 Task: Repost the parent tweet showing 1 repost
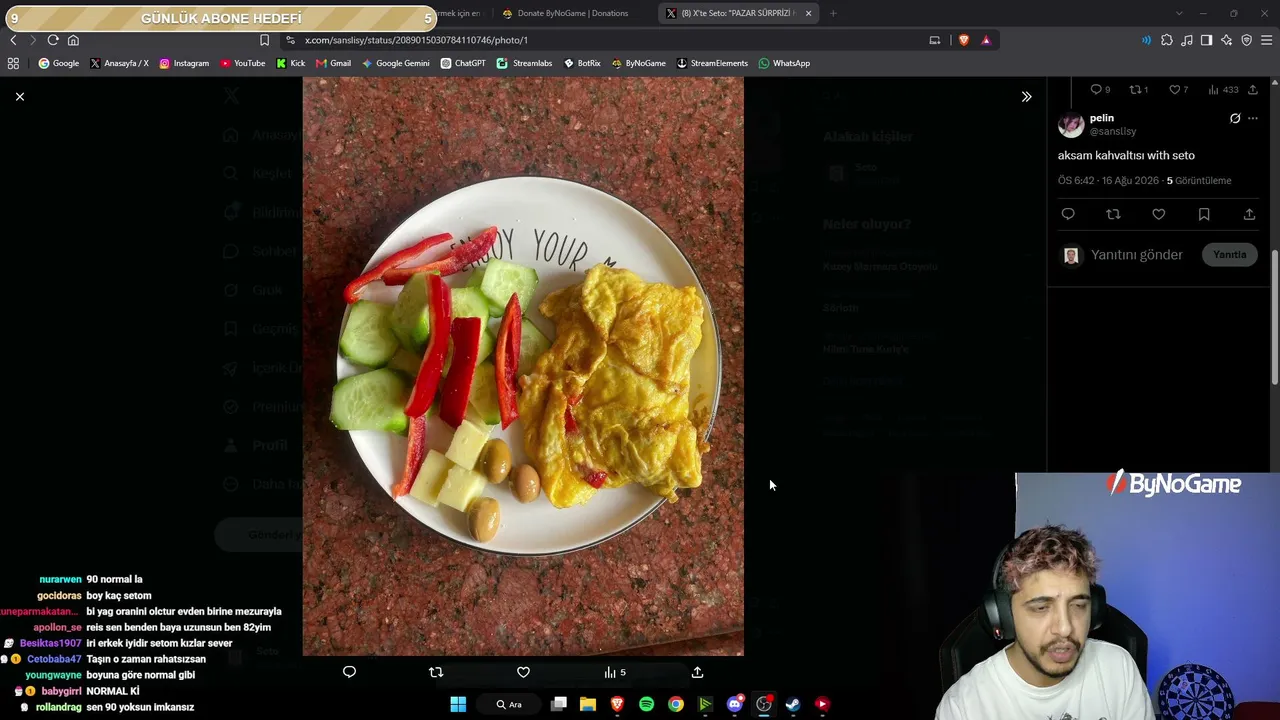pyautogui.click(x=1139, y=90)
